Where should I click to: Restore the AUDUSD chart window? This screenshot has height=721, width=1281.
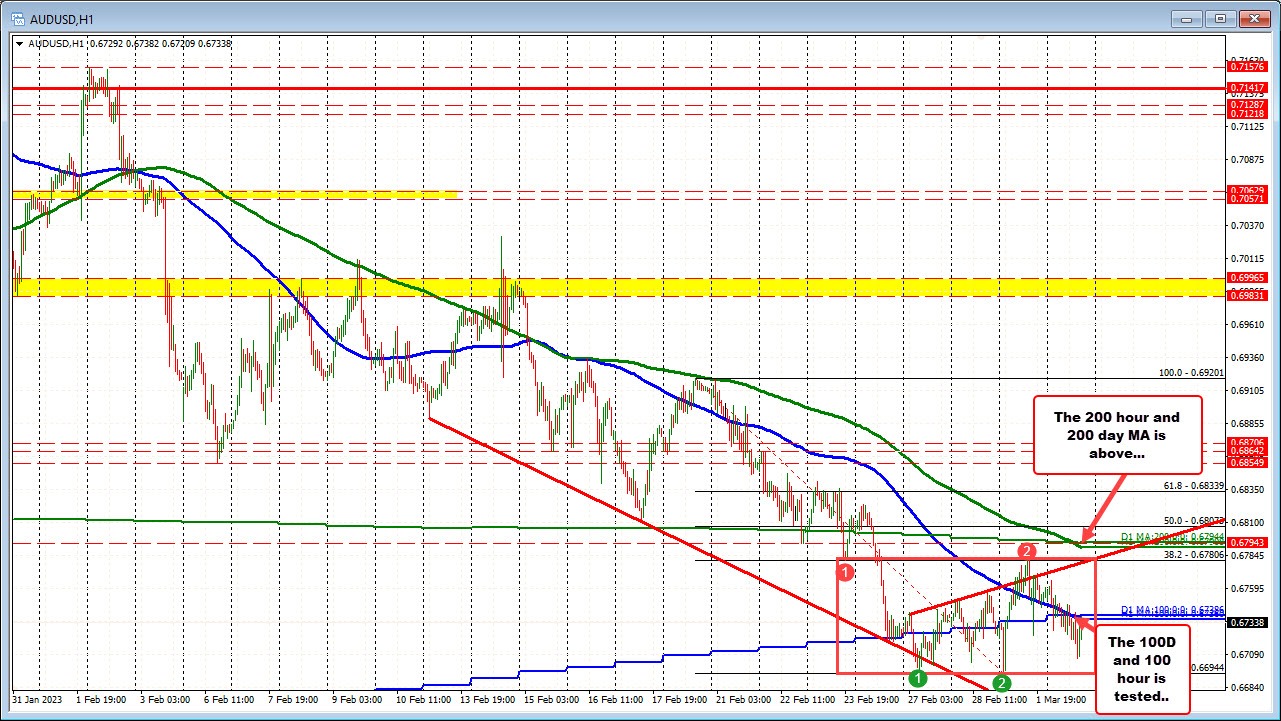pyautogui.click(x=1218, y=18)
